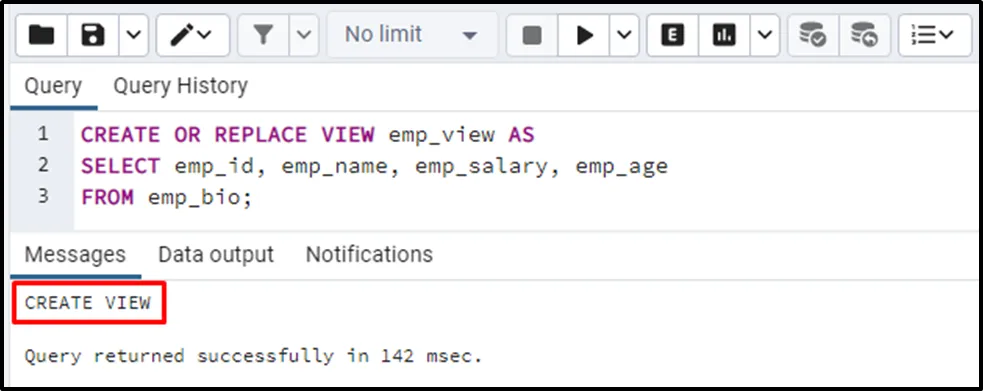Screen dimensions: 983x391
Task: Save the query file
Action: pos(93,35)
